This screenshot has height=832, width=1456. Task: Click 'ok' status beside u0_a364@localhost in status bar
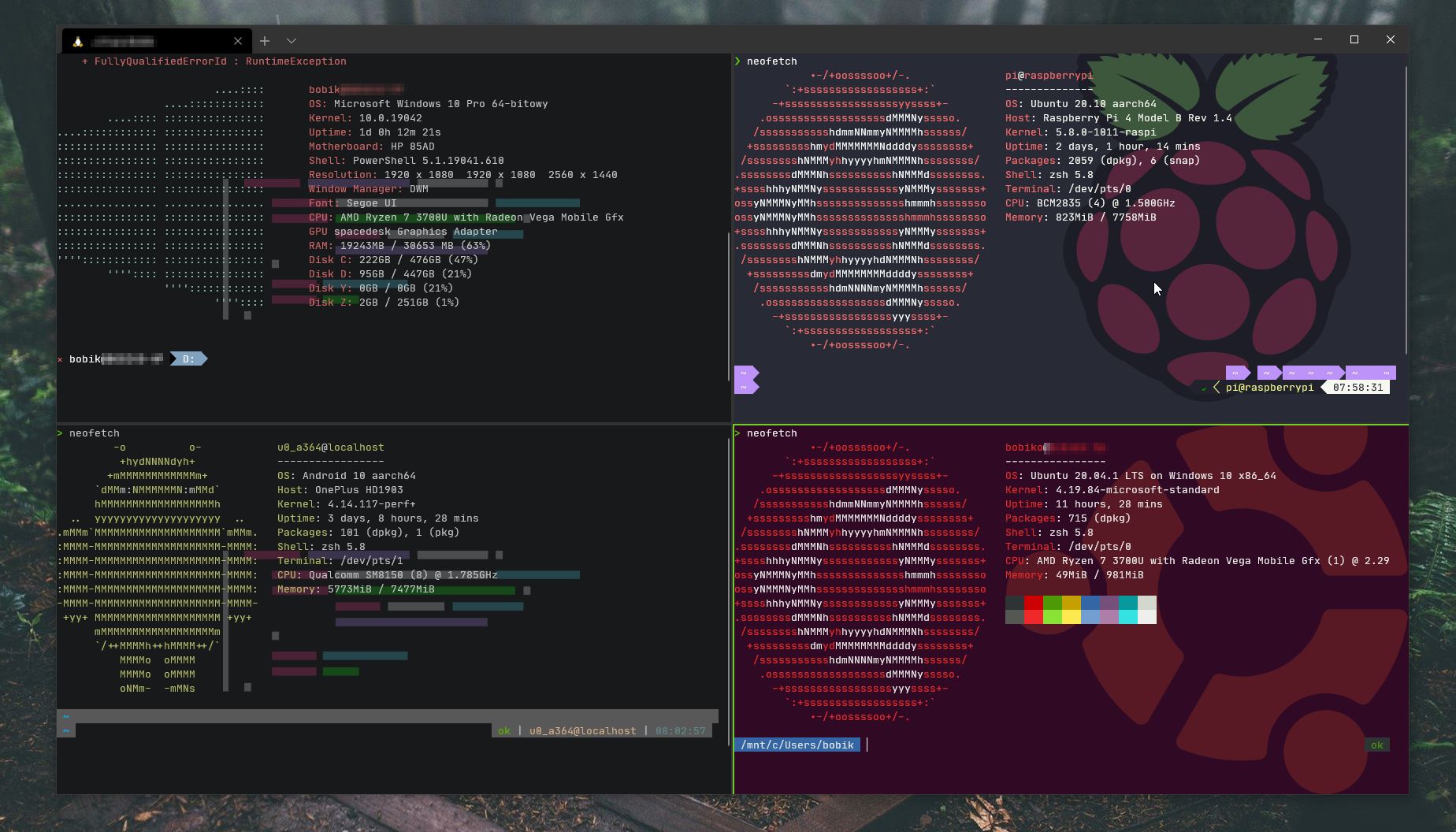tap(504, 731)
